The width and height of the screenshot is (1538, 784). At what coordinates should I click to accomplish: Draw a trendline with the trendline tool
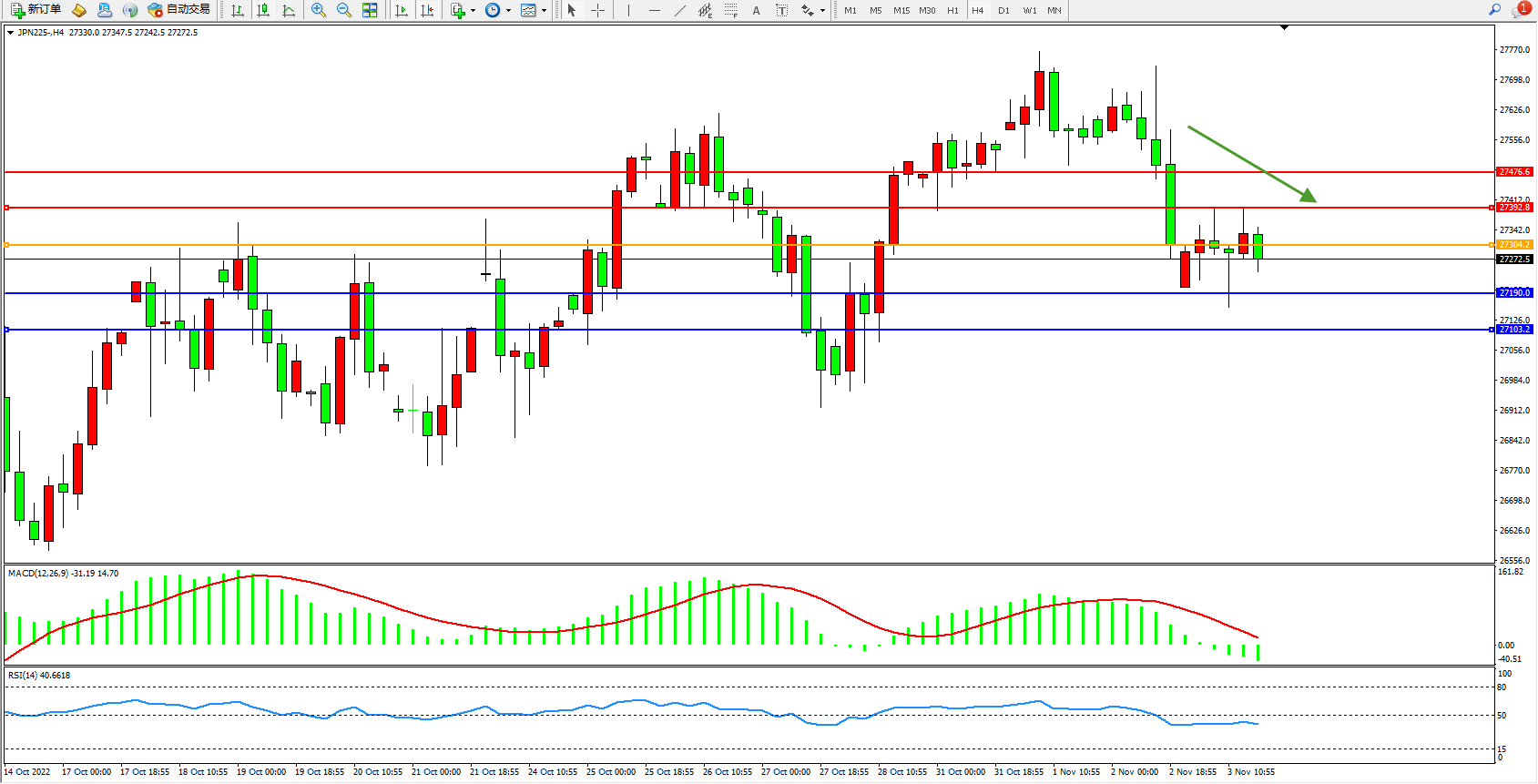tap(680, 10)
